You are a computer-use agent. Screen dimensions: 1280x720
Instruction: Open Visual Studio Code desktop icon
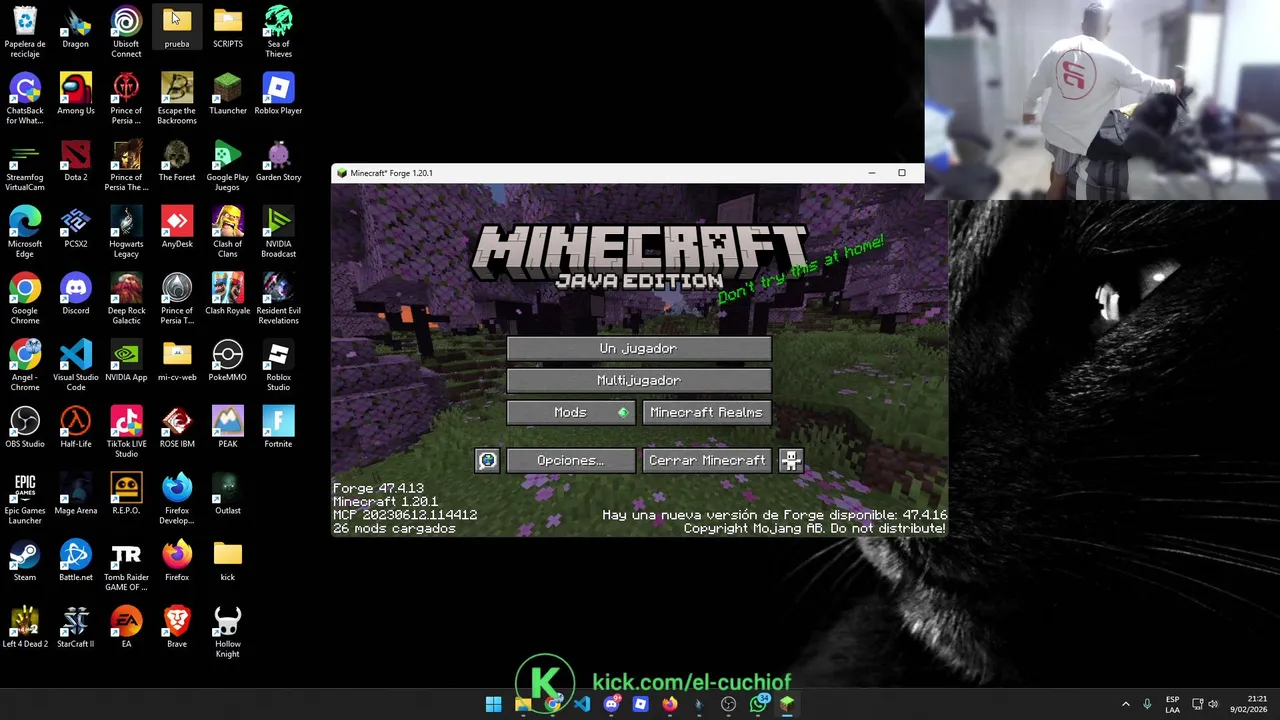(x=76, y=366)
